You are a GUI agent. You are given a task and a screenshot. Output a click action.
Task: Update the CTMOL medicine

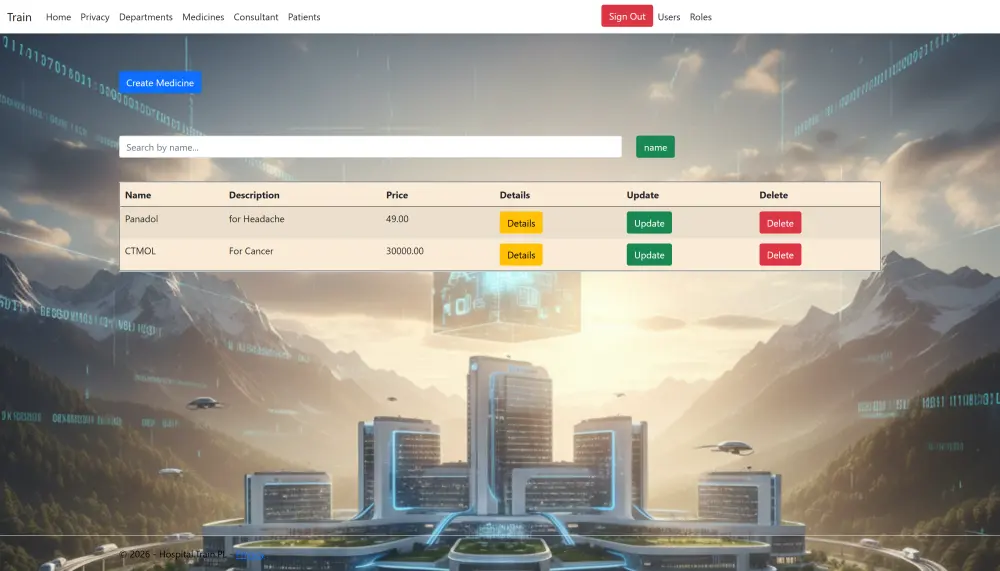click(649, 255)
